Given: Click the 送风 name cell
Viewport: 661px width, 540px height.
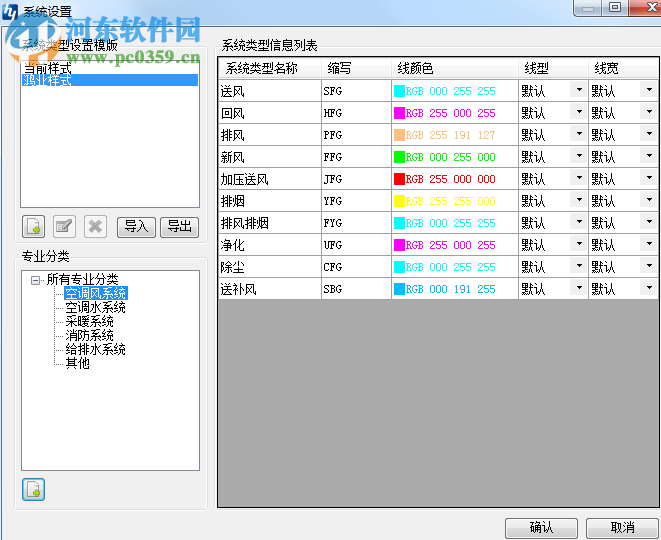Looking at the screenshot, I should click(x=270, y=91).
